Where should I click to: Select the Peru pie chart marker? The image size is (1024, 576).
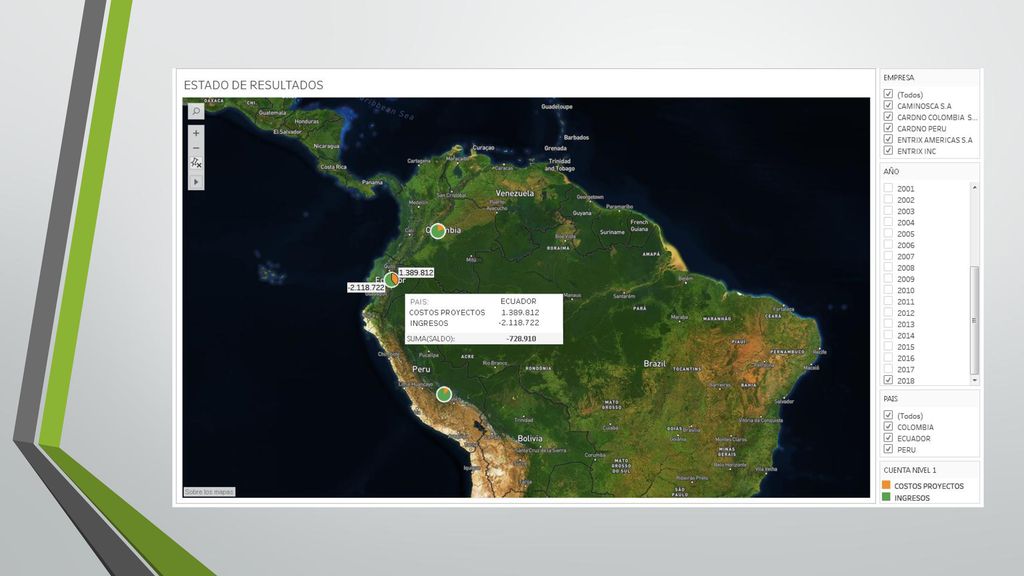point(444,394)
